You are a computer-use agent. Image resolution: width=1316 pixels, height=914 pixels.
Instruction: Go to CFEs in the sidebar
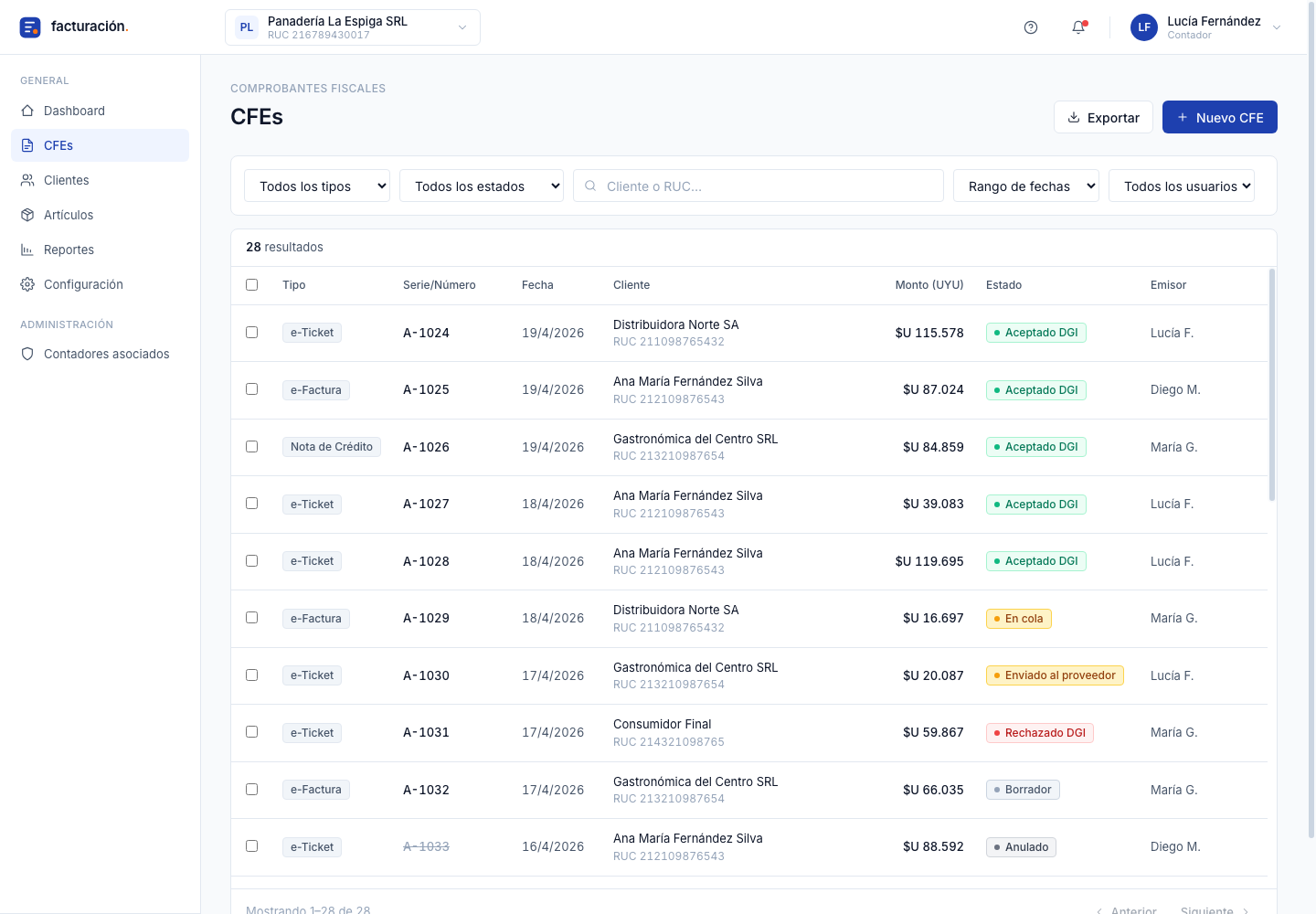pos(100,145)
